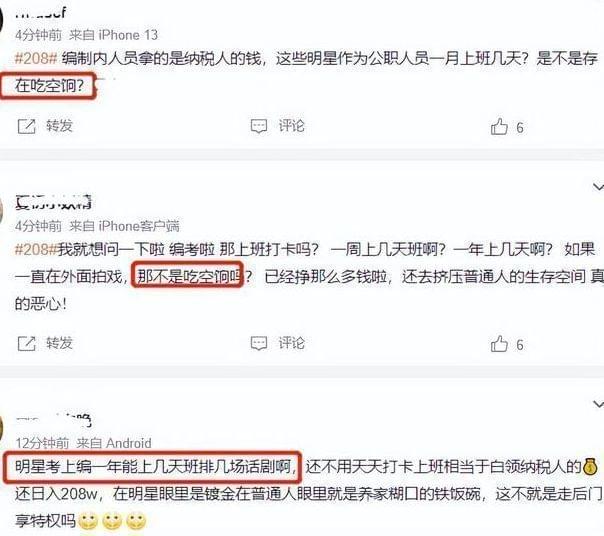Click the highlighted text 那不是吃空饷吗
This screenshot has width=604, height=536.
(188, 275)
